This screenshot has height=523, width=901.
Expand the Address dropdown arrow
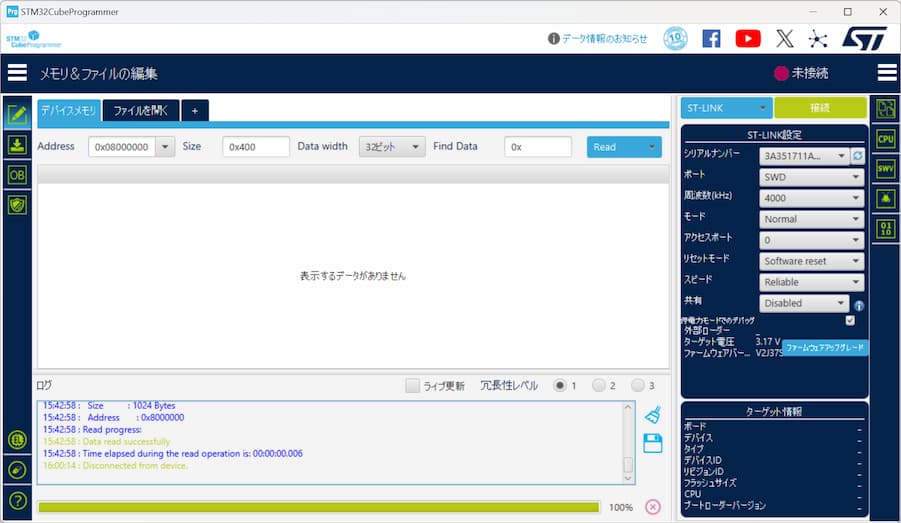(x=165, y=147)
